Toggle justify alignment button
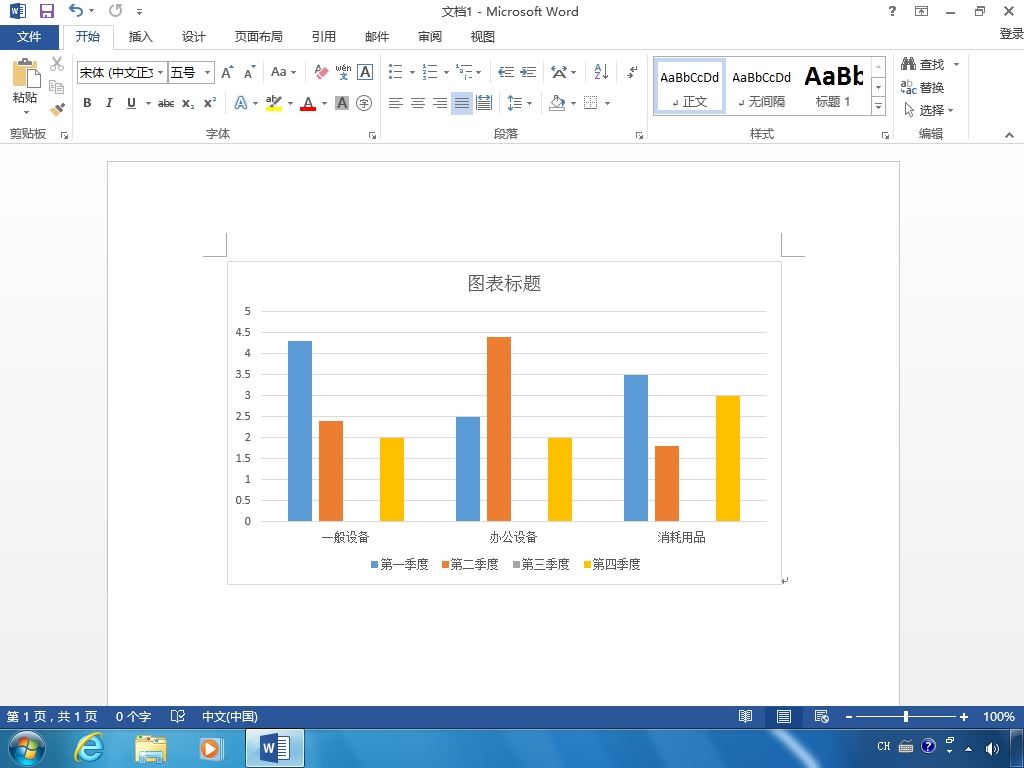The width and height of the screenshot is (1024, 768). tap(462, 103)
